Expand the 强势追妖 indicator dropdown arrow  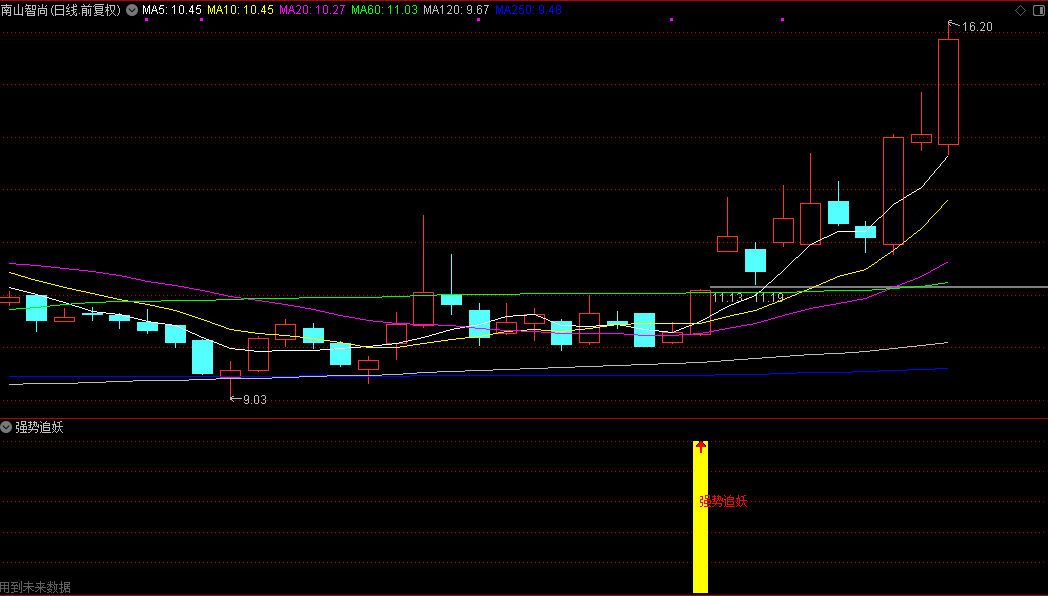[x=6, y=428]
